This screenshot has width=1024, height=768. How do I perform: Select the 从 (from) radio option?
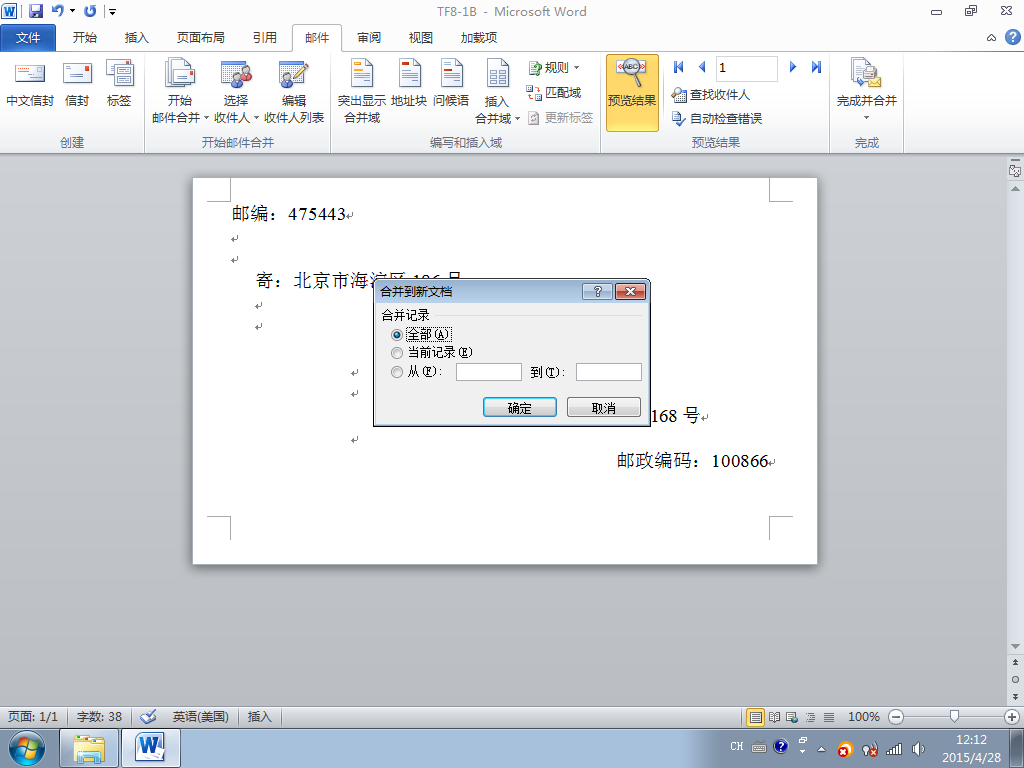pyautogui.click(x=396, y=372)
